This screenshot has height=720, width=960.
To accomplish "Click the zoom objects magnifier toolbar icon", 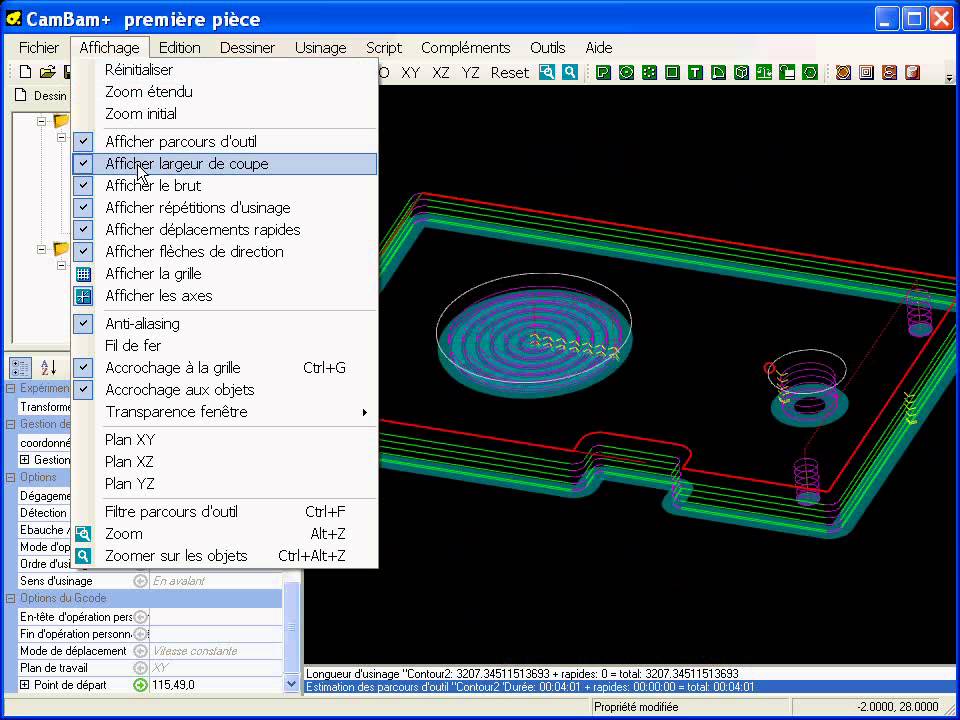I will click(x=570, y=72).
